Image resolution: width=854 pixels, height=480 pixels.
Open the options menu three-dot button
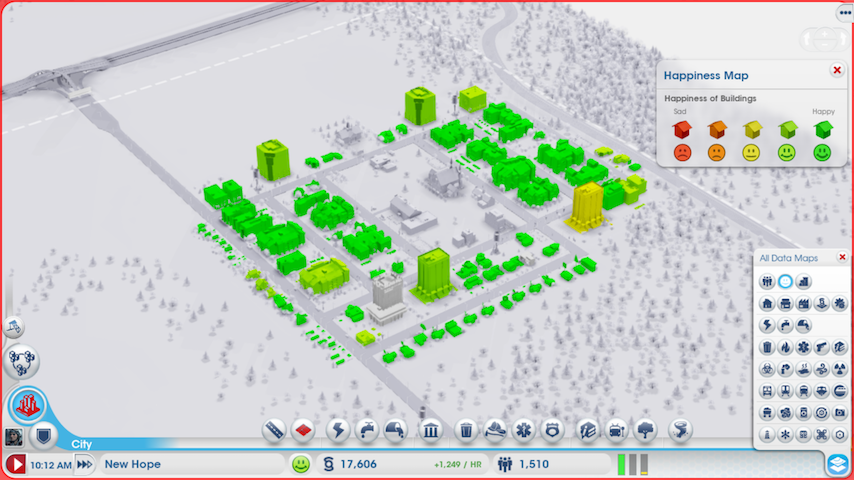(845, 13)
